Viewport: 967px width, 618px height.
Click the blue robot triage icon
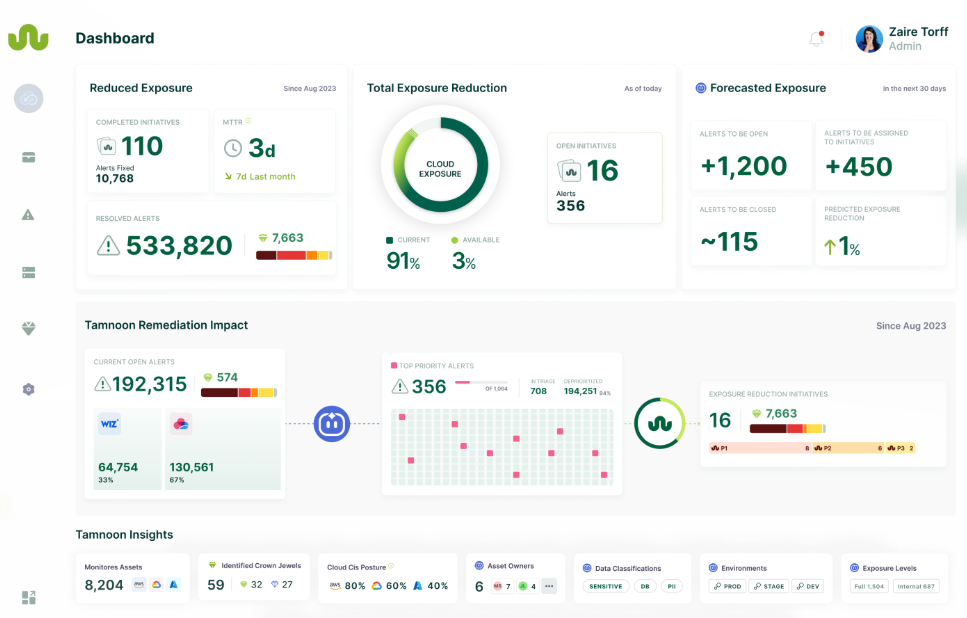(332, 424)
